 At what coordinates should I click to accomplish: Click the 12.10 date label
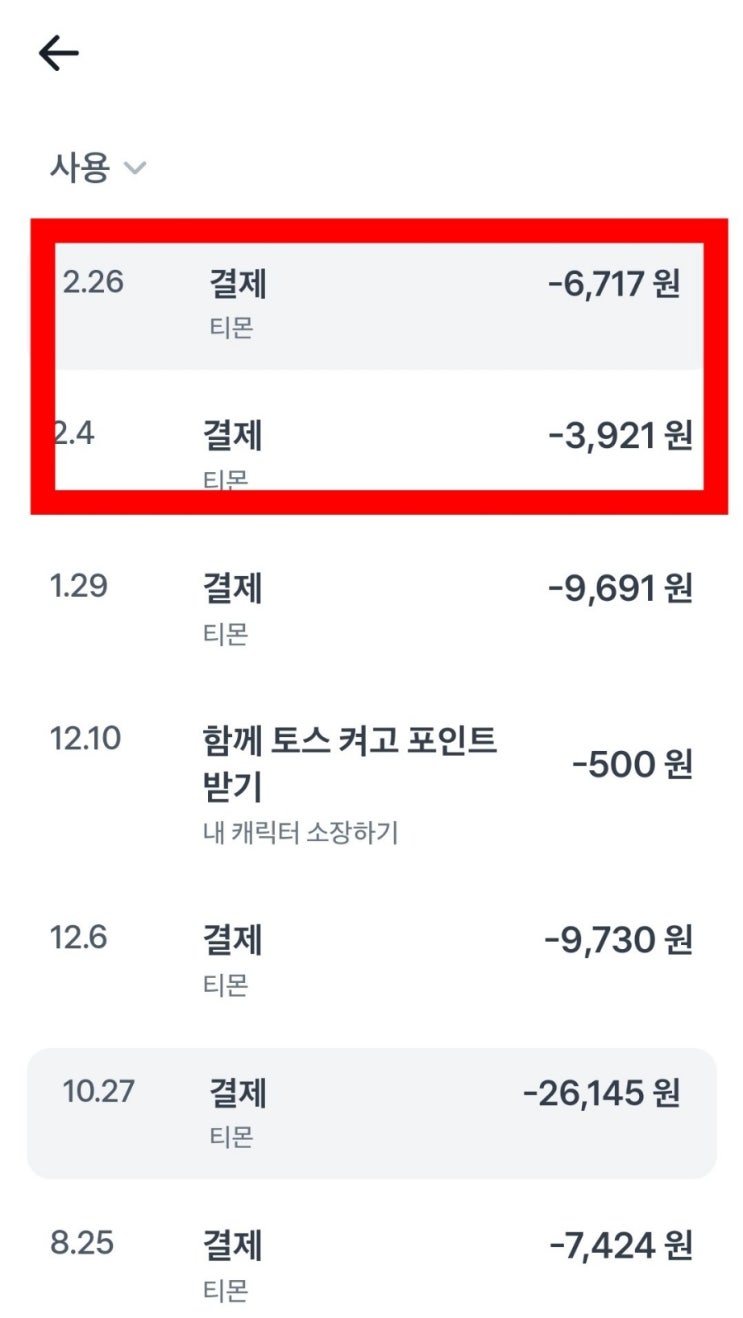tap(85, 739)
